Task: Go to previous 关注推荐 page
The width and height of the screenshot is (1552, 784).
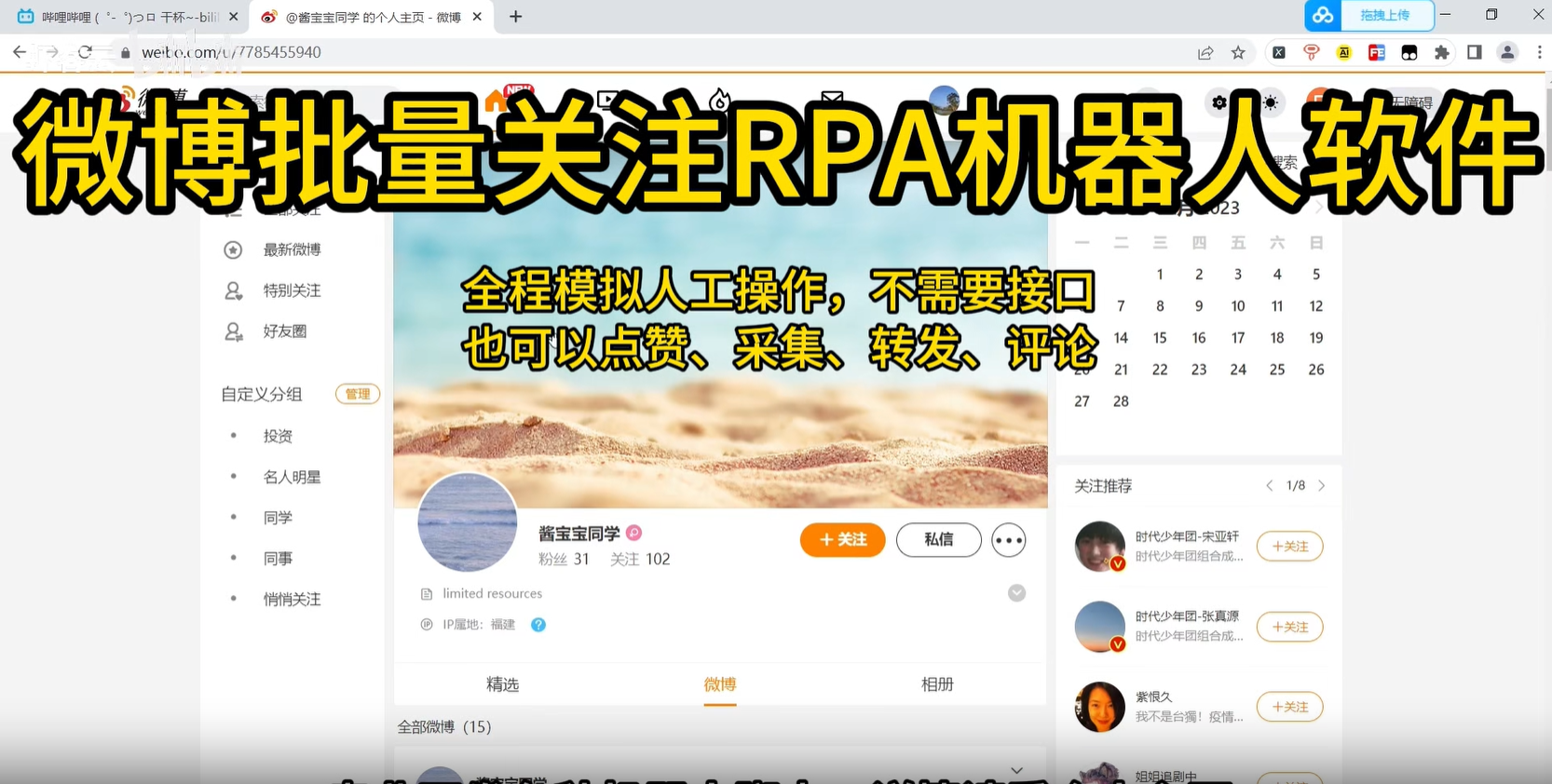Action: [1269, 486]
